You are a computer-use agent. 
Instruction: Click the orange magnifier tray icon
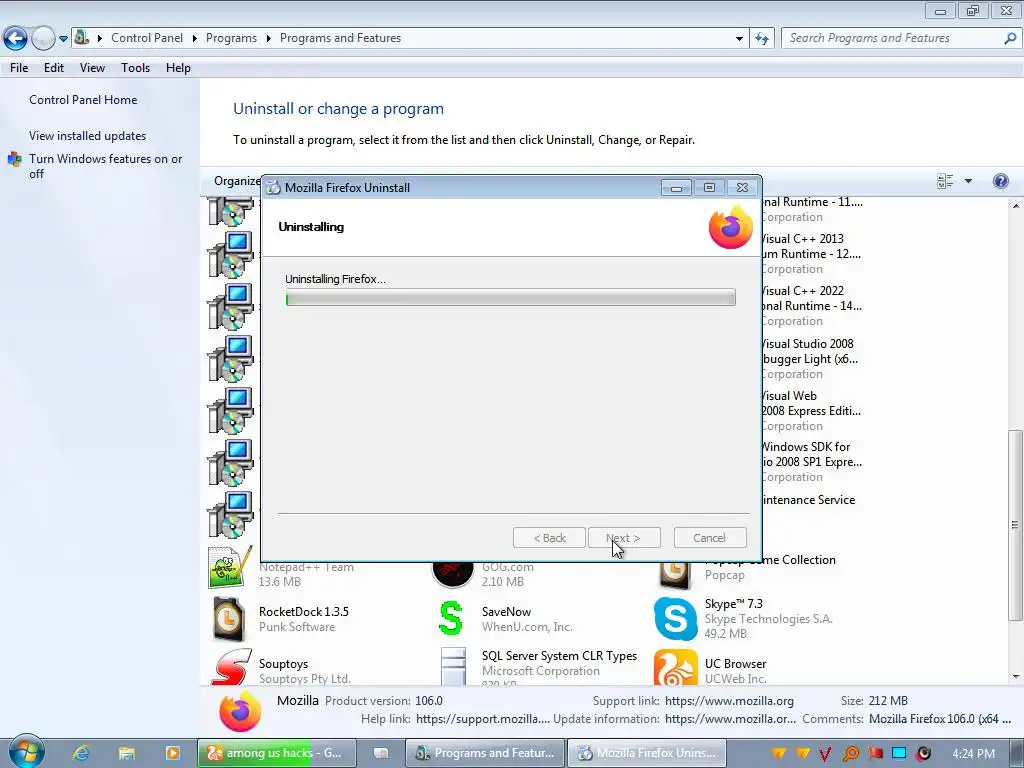(850, 754)
